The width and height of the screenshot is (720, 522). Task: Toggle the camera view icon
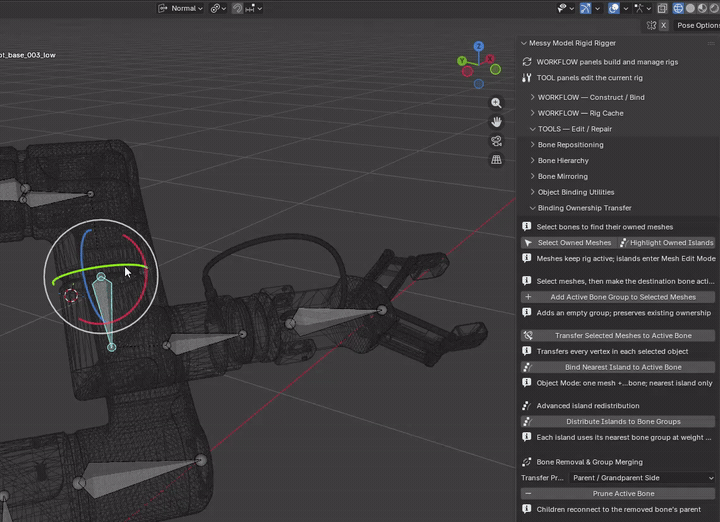(496, 141)
